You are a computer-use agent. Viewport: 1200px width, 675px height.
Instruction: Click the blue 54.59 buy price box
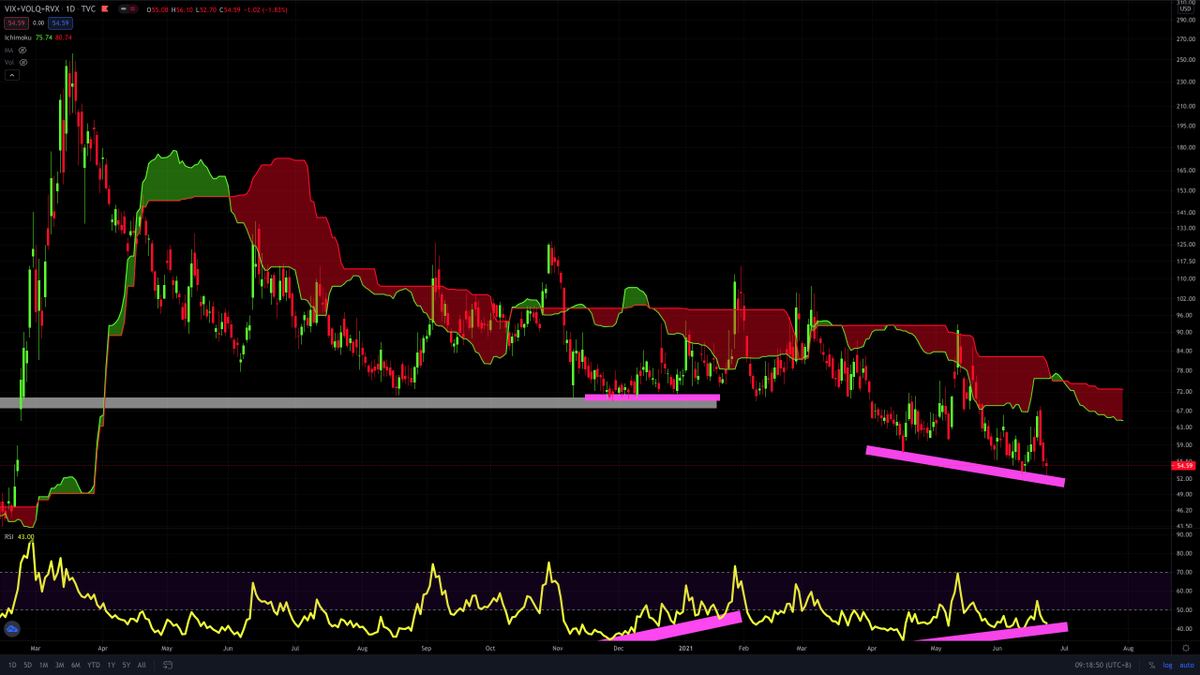click(61, 22)
